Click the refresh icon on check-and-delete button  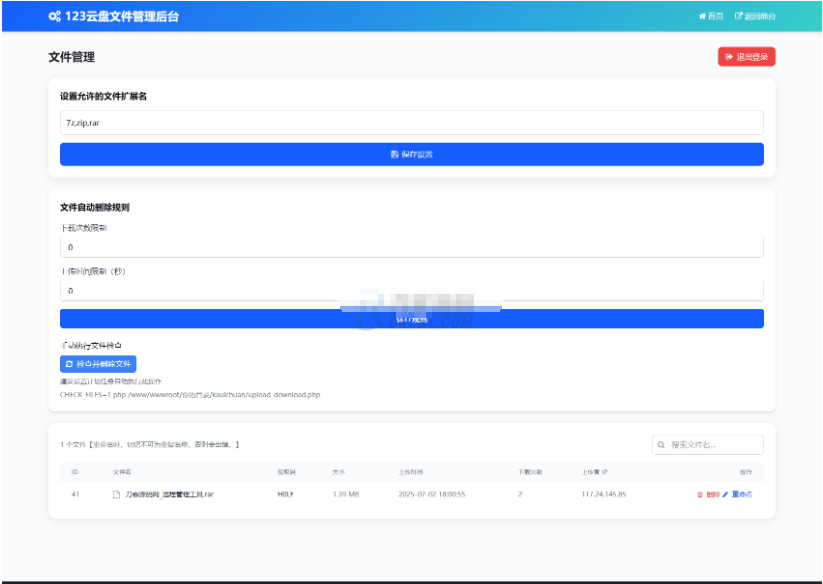tap(69, 364)
